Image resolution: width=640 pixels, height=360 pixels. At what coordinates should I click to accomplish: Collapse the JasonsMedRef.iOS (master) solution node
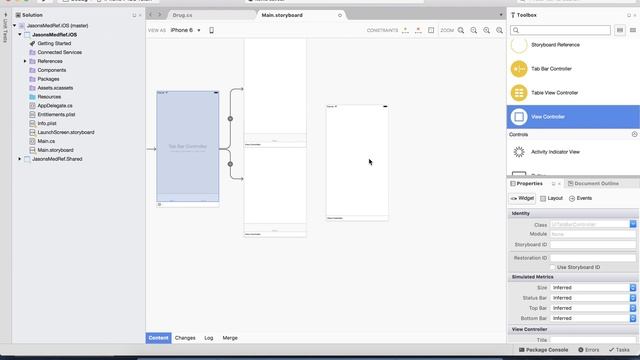coord(14,26)
